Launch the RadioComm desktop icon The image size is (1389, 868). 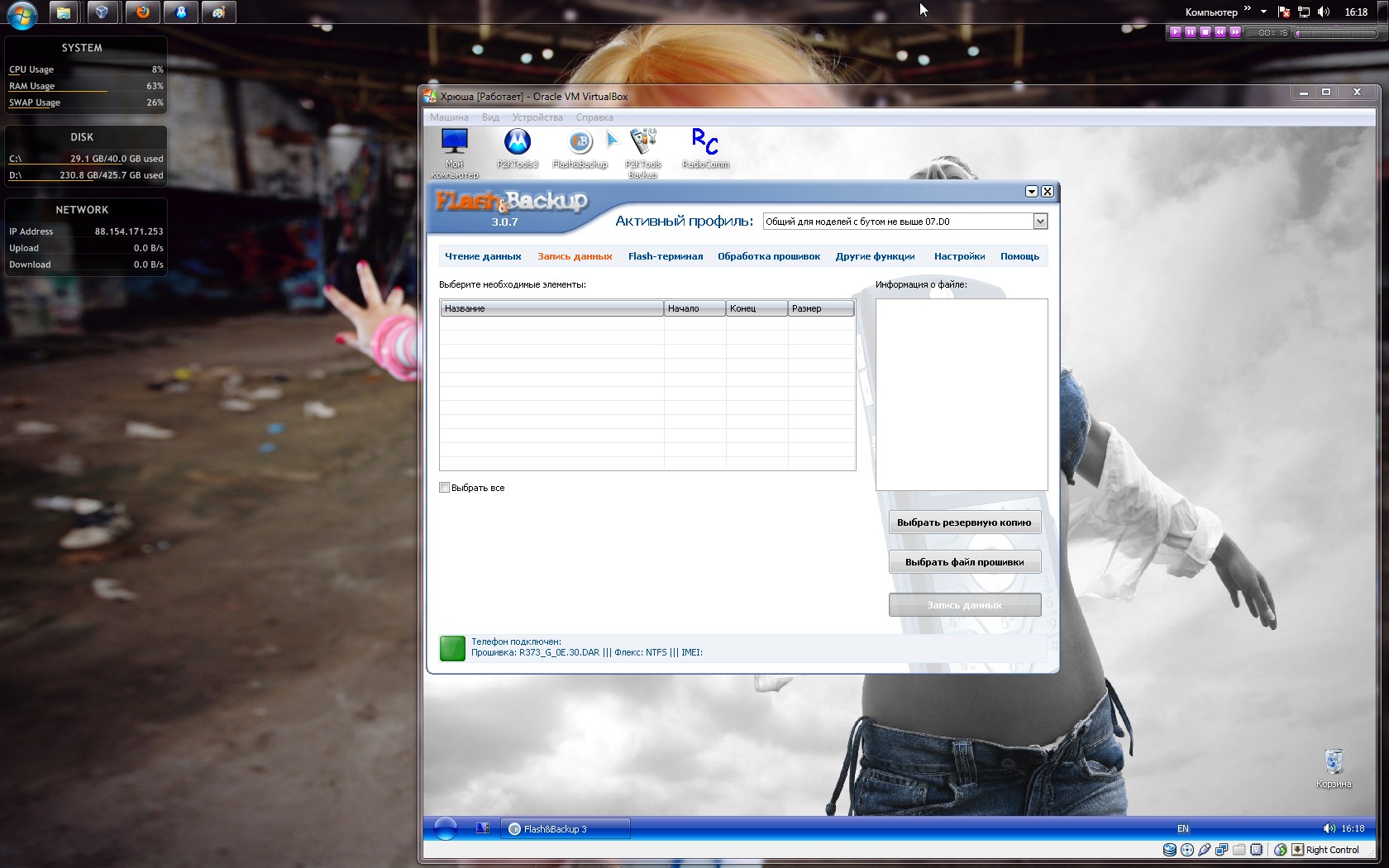coord(705,149)
